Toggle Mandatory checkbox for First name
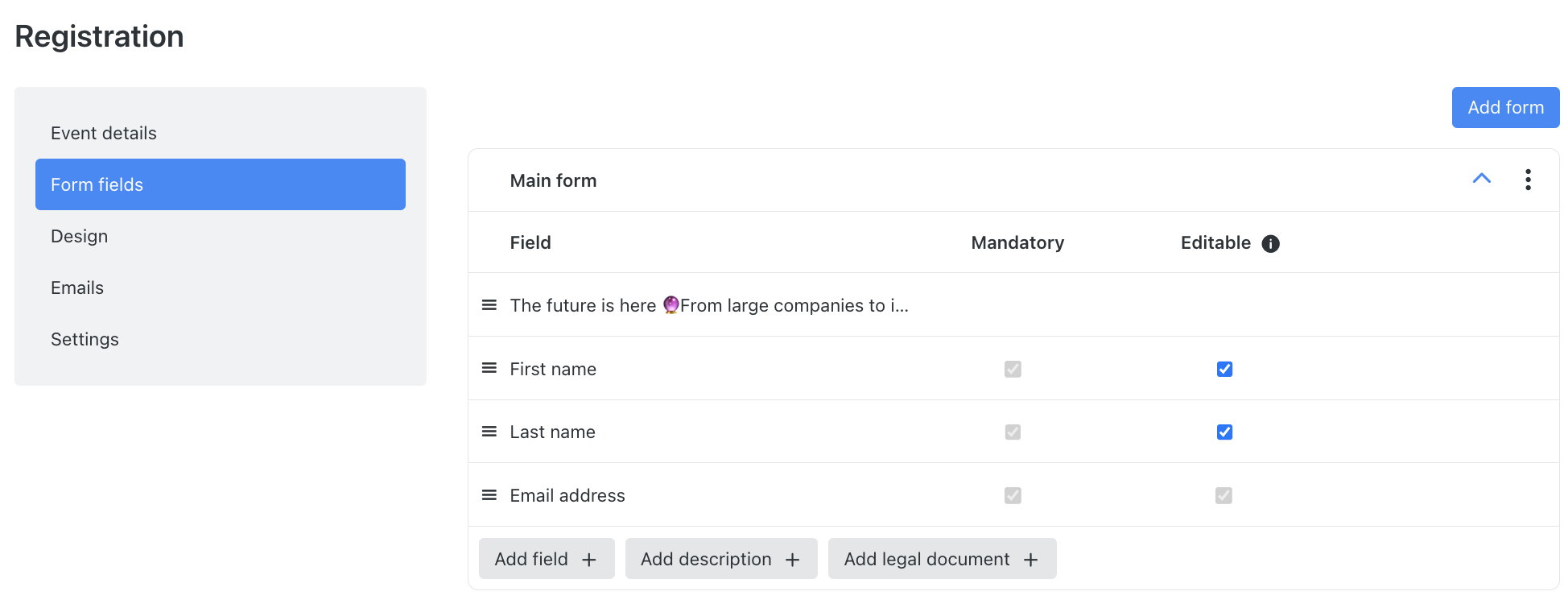 point(1013,369)
